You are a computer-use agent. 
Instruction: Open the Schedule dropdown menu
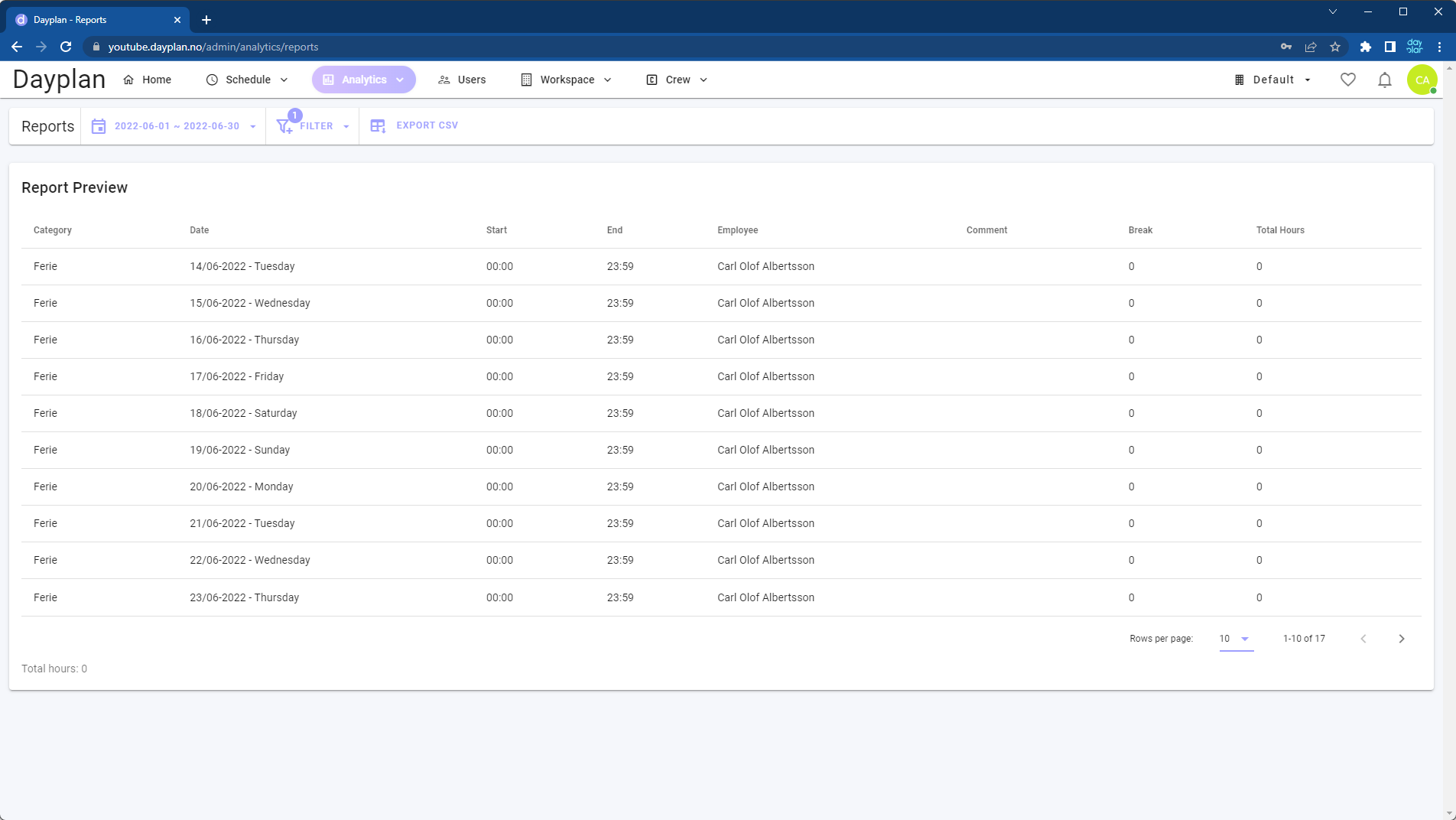pyautogui.click(x=247, y=80)
